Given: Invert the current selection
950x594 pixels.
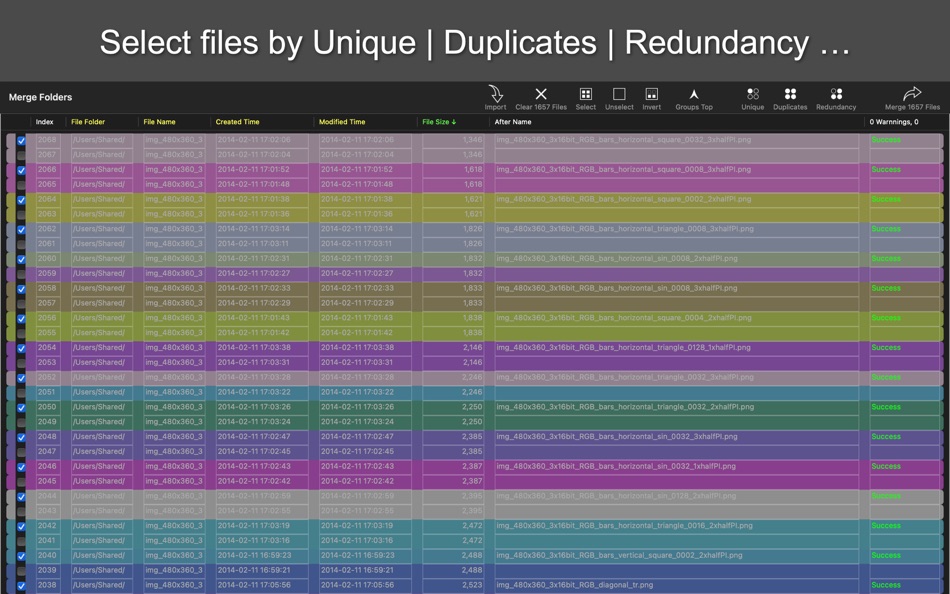Looking at the screenshot, I should click(x=651, y=97).
